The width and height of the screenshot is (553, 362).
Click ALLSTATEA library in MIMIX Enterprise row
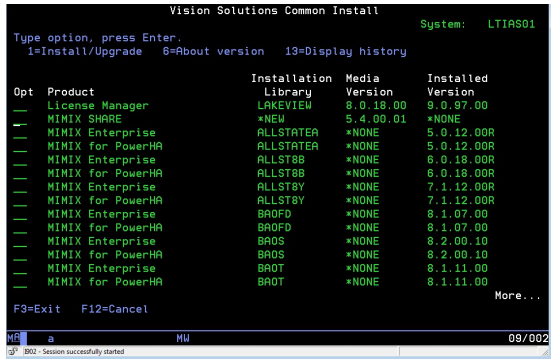[x=288, y=133]
